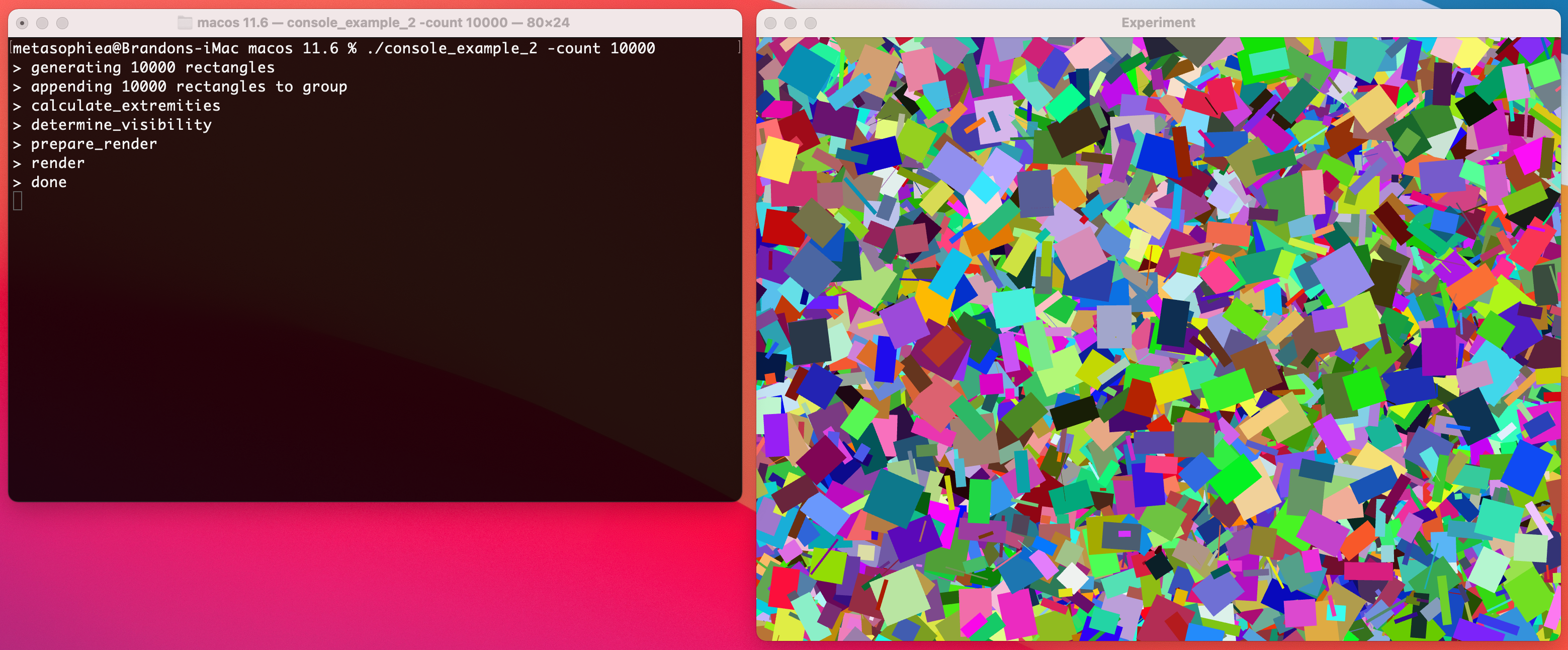Click the 'calculate_extremities' output line

[x=125, y=105]
